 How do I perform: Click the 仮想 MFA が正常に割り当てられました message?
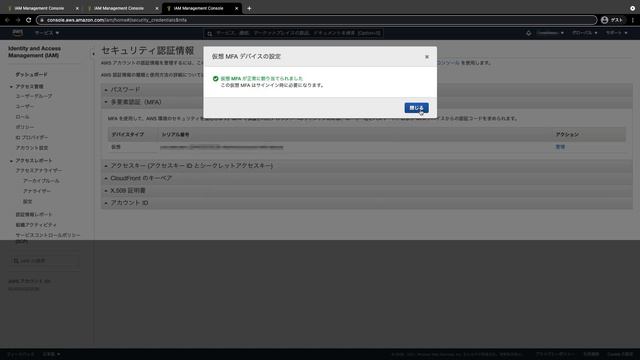pyautogui.click(x=262, y=78)
